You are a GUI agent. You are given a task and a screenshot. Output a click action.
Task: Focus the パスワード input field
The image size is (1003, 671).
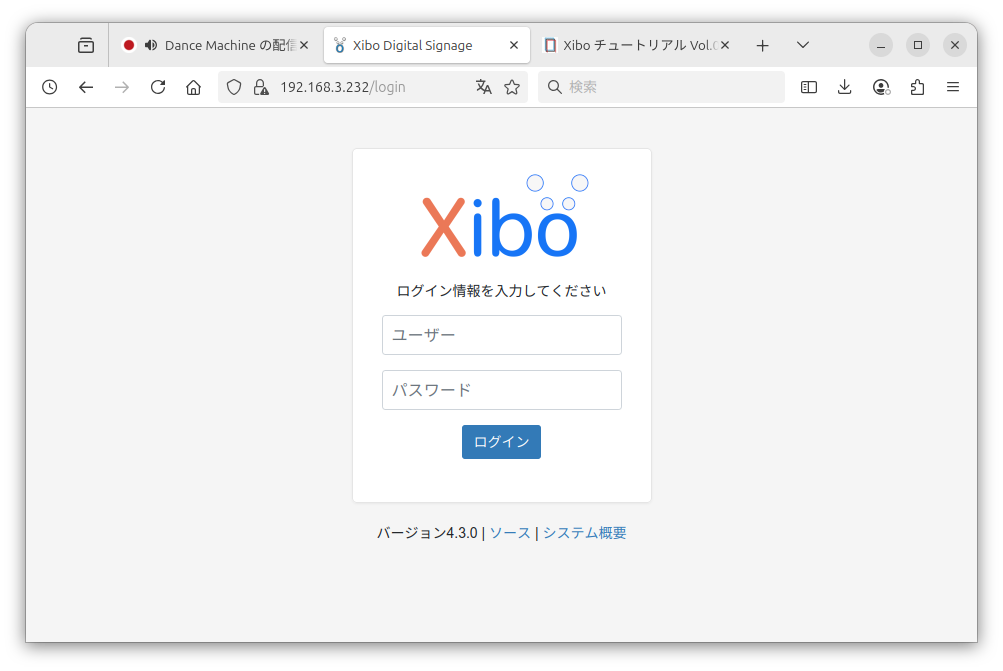pyautogui.click(x=502, y=390)
